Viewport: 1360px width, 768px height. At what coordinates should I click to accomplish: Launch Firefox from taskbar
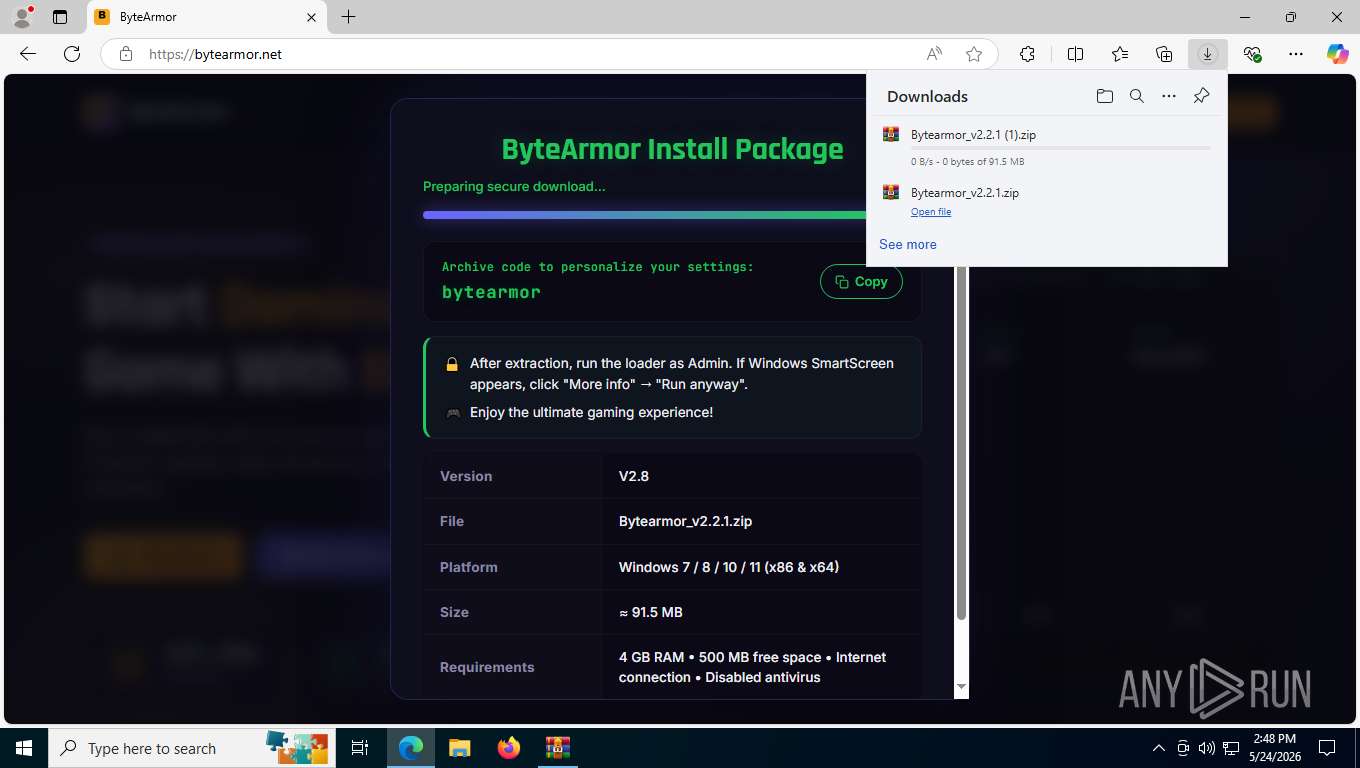click(x=509, y=748)
